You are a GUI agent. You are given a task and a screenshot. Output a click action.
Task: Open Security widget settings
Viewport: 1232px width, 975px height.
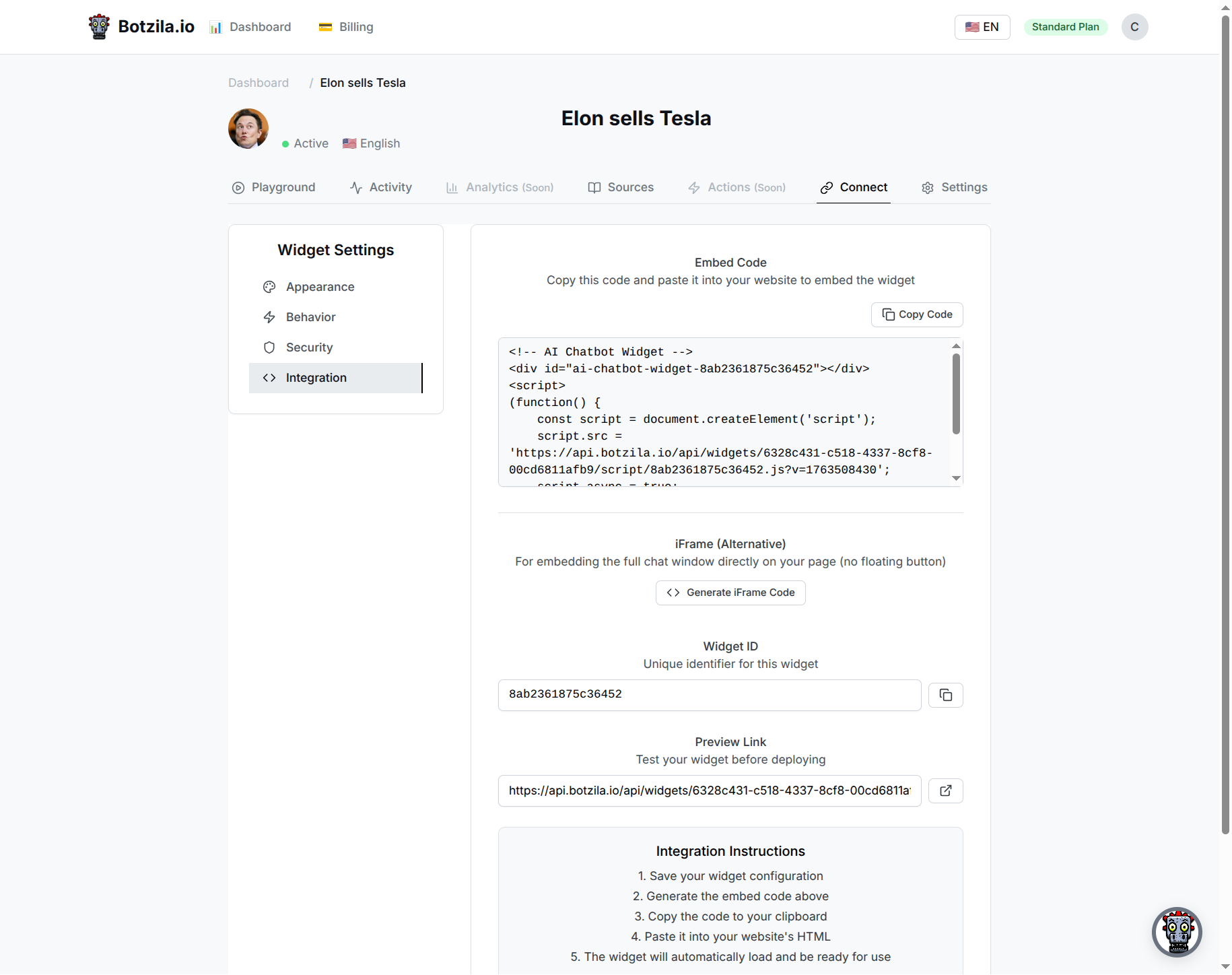[x=336, y=347]
